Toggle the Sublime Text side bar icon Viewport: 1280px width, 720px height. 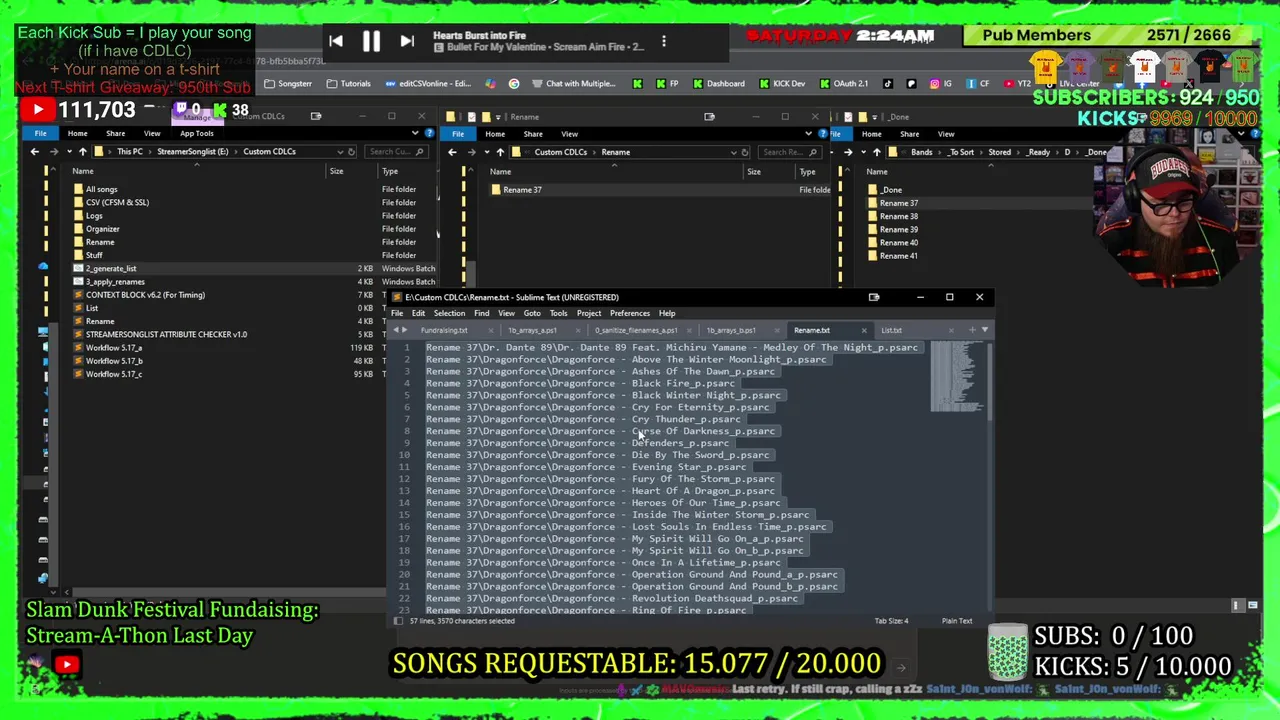pyautogui.click(x=398, y=621)
